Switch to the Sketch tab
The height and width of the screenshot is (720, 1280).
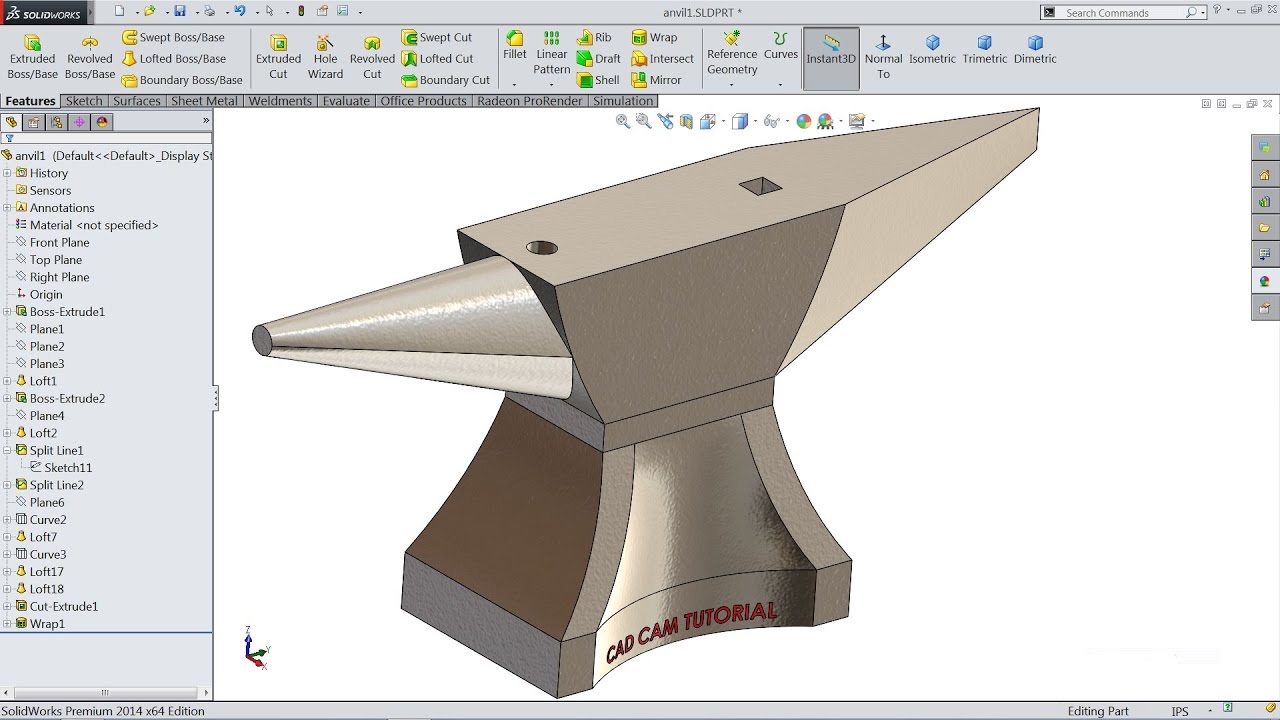[x=84, y=101]
